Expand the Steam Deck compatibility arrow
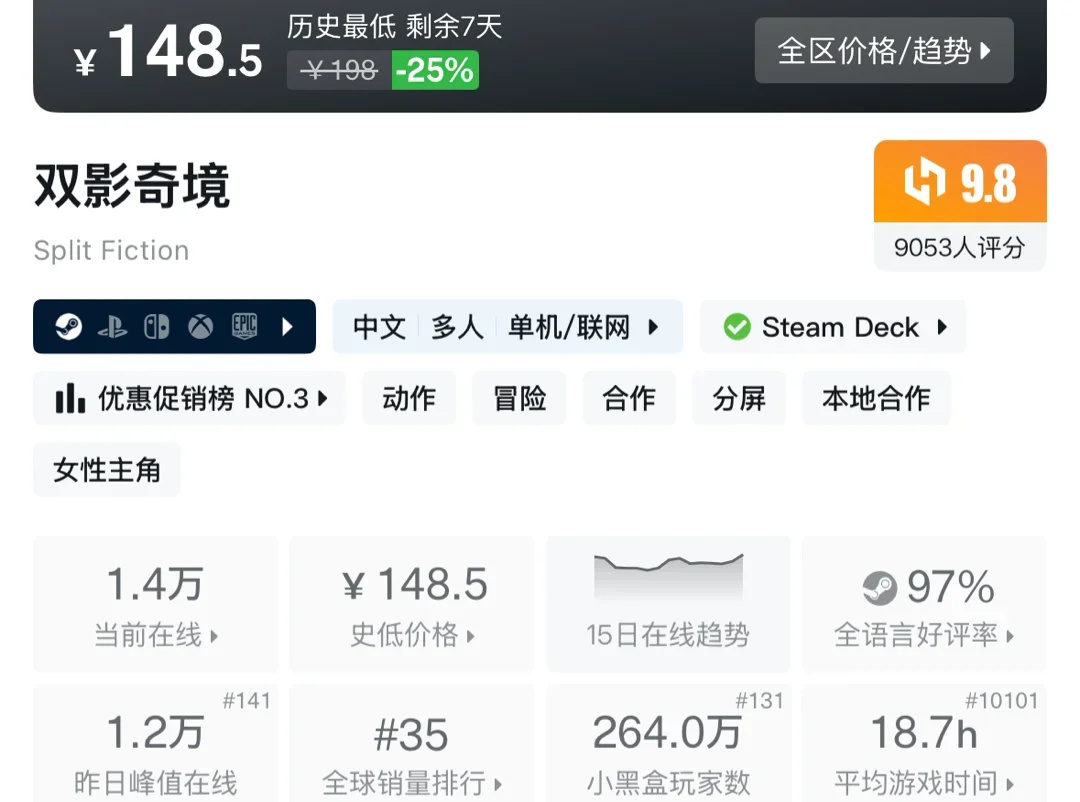 tap(942, 327)
